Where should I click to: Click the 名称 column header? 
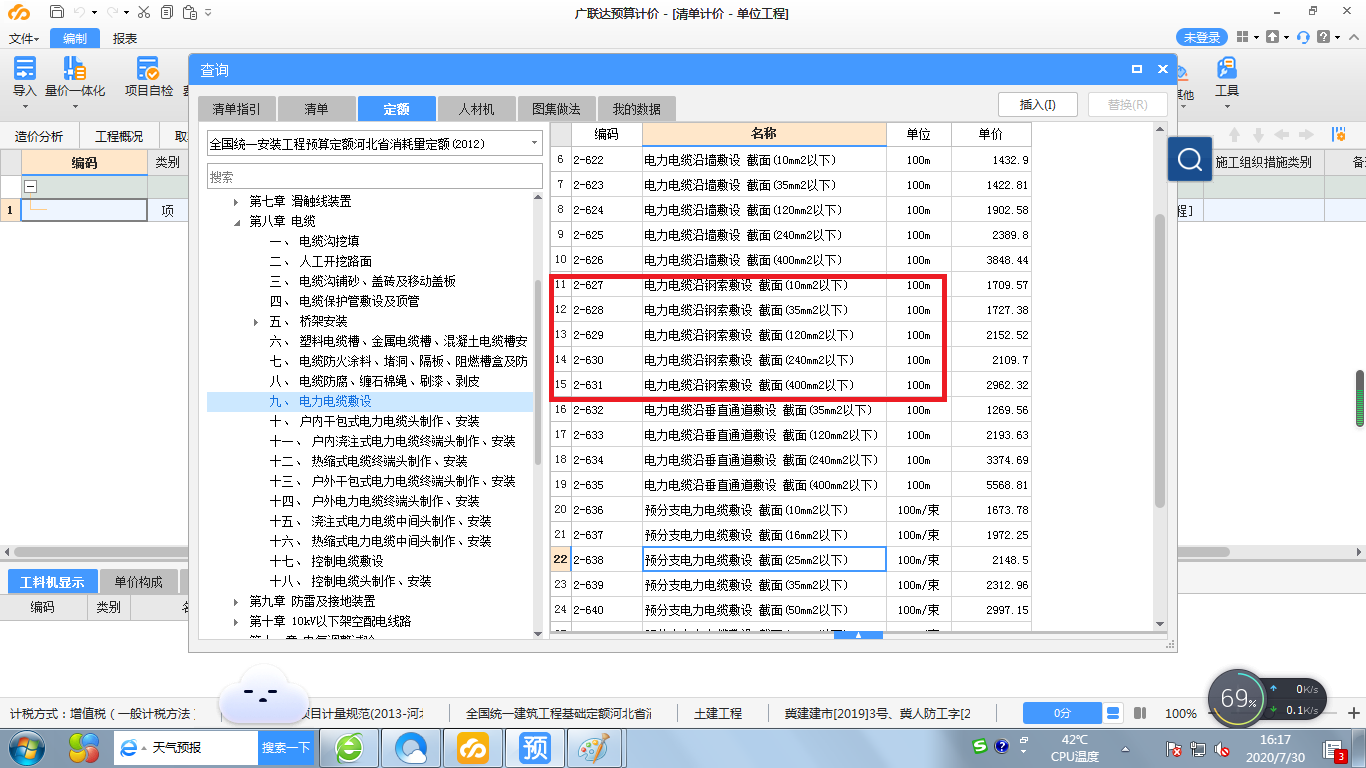[x=764, y=134]
